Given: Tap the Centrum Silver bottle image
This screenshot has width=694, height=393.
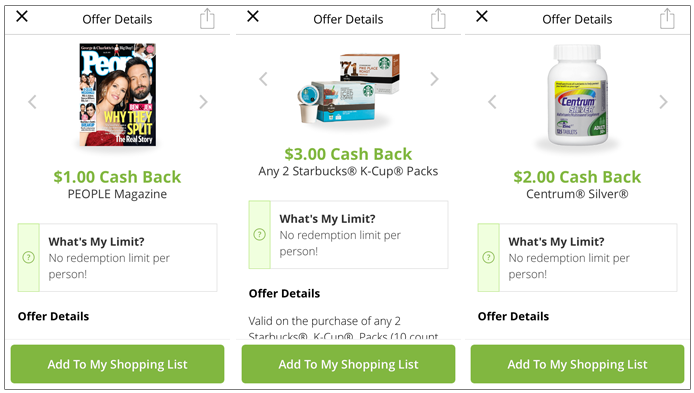Looking at the screenshot, I should 578,95.
